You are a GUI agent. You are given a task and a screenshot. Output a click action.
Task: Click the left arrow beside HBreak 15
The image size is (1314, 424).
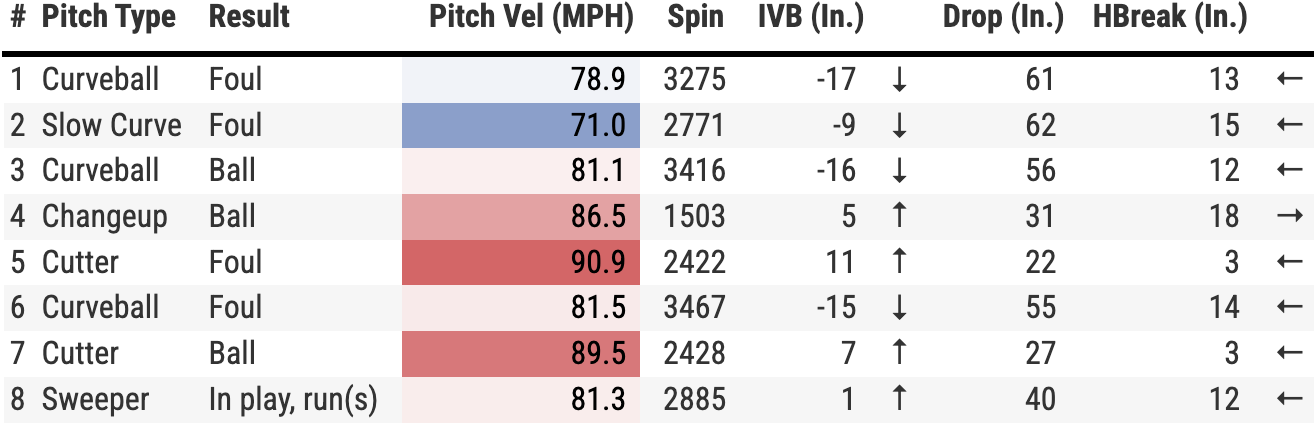pyautogui.click(x=1289, y=126)
